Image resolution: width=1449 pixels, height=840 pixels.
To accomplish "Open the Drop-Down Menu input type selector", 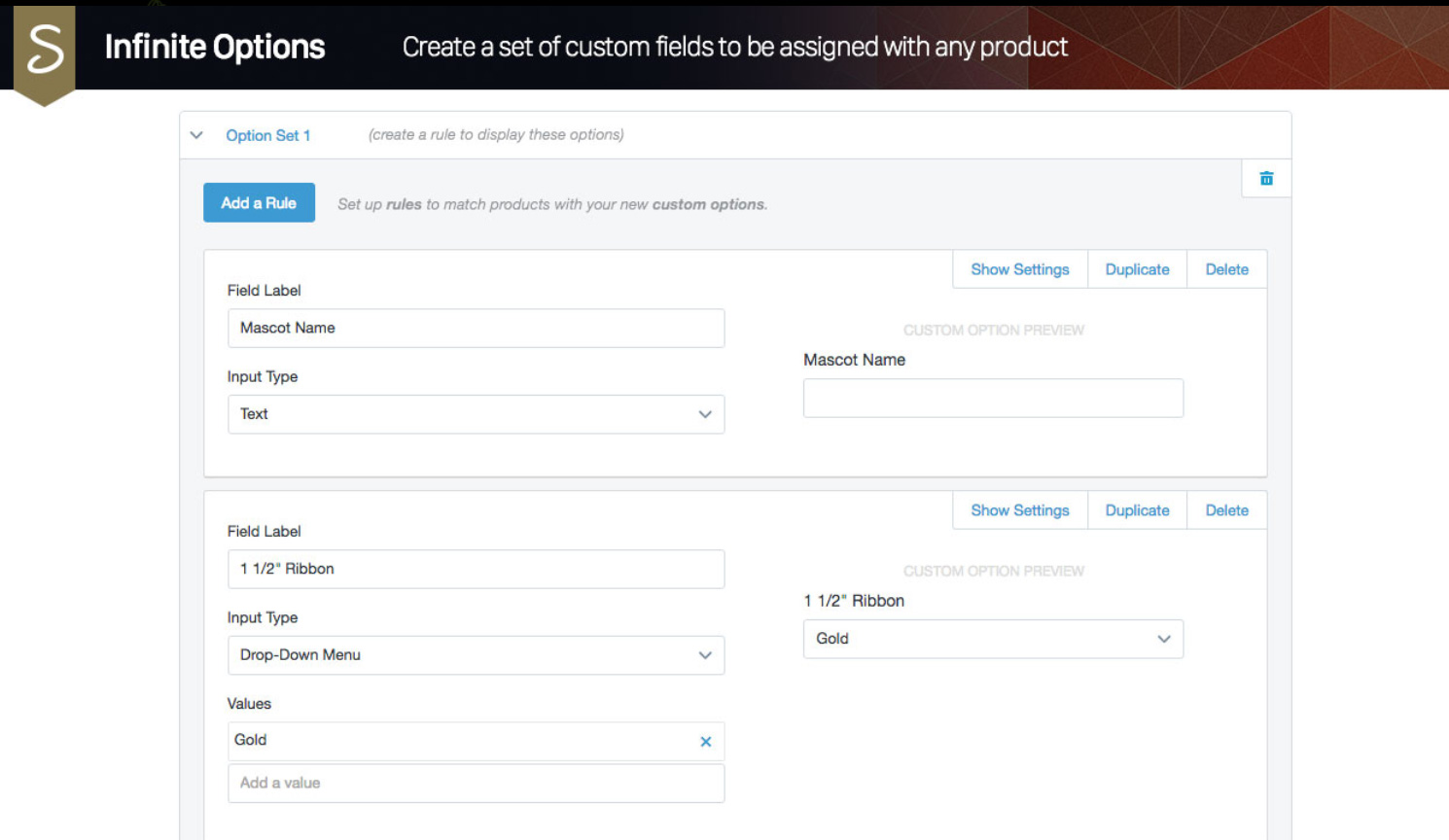I will [476, 655].
